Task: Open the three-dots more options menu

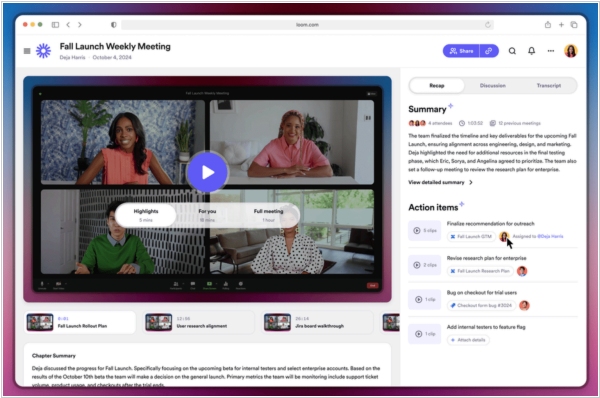Action: [x=551, y=51]
